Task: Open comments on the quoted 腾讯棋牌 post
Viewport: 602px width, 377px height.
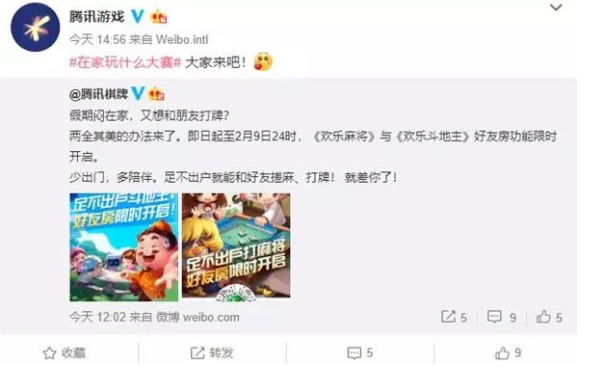Action: coord(501,317)
